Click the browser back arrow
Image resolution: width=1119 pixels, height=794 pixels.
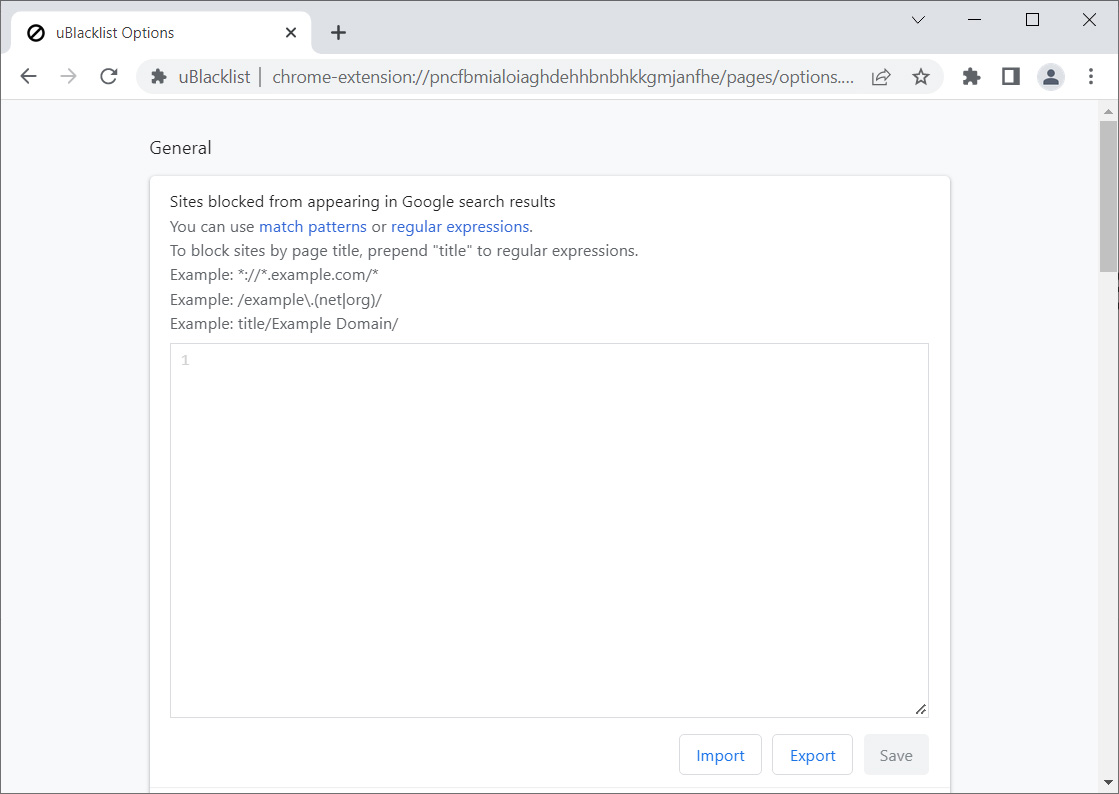tap(28, 77)
